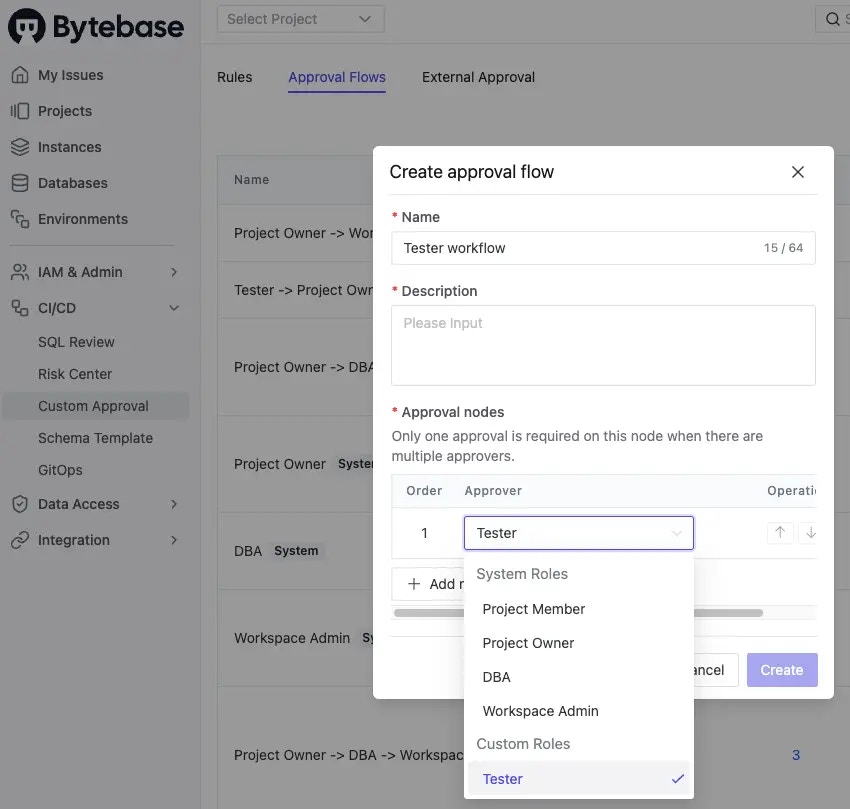The image size is (850, 809).
Task: Open the Select Project dropdown
Action: (300, 18)
